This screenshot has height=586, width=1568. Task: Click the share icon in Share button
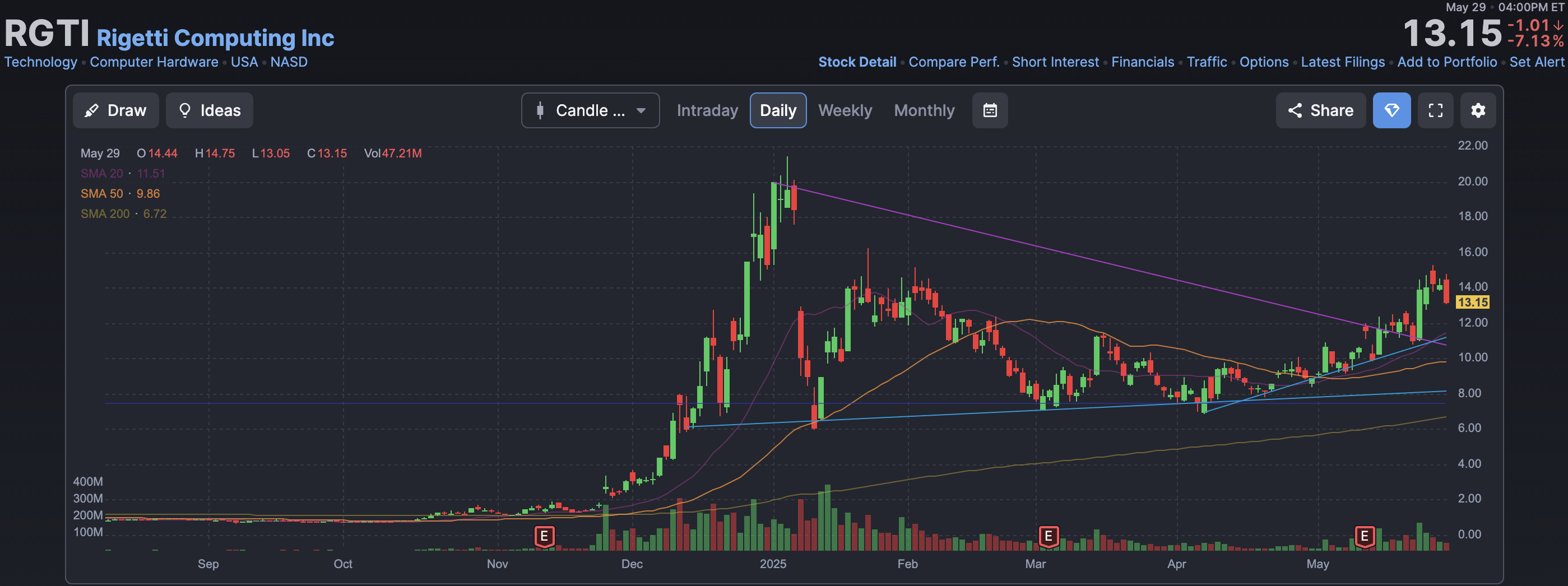tap(1295, 110)
